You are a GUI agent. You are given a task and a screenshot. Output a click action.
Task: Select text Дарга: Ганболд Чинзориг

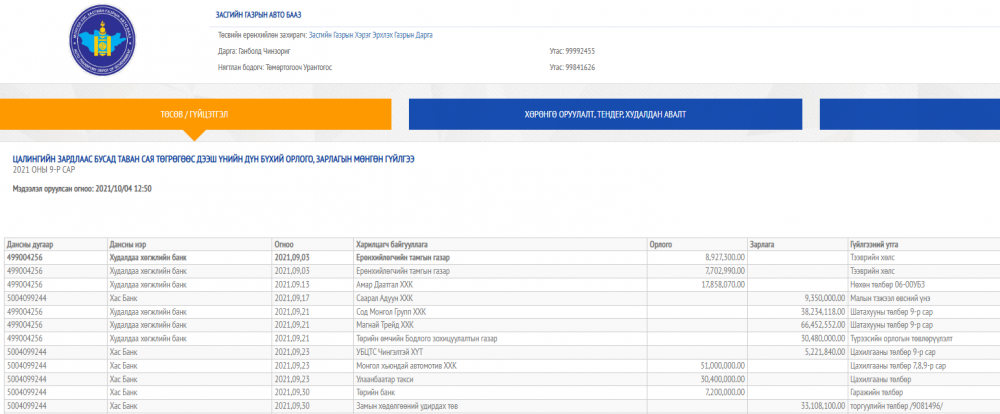pos(255,51)
